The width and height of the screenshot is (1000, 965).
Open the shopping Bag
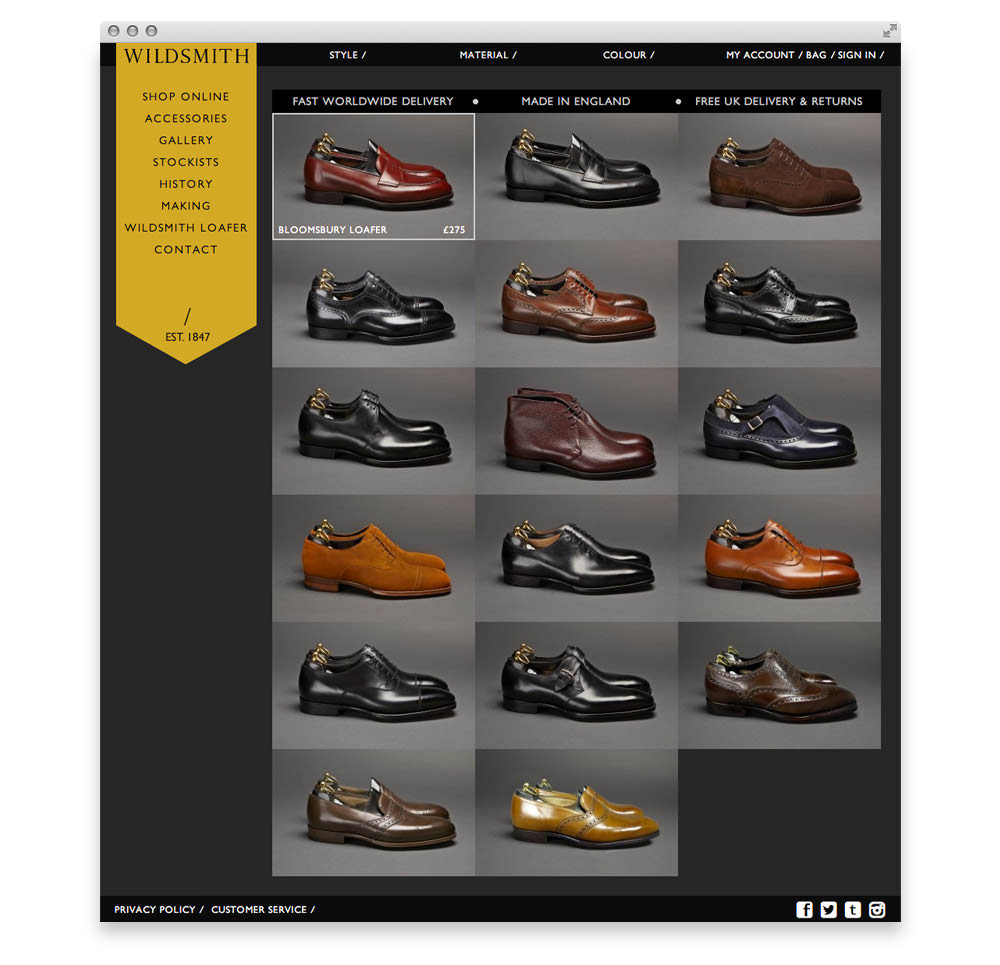pyautogui.click(x=816, y=55)
